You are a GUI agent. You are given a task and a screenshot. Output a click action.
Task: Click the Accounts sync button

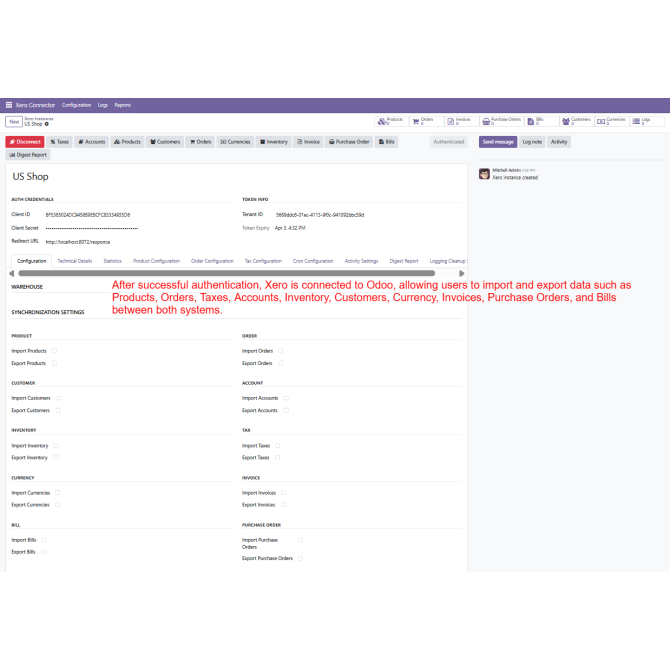pos(91,142)
